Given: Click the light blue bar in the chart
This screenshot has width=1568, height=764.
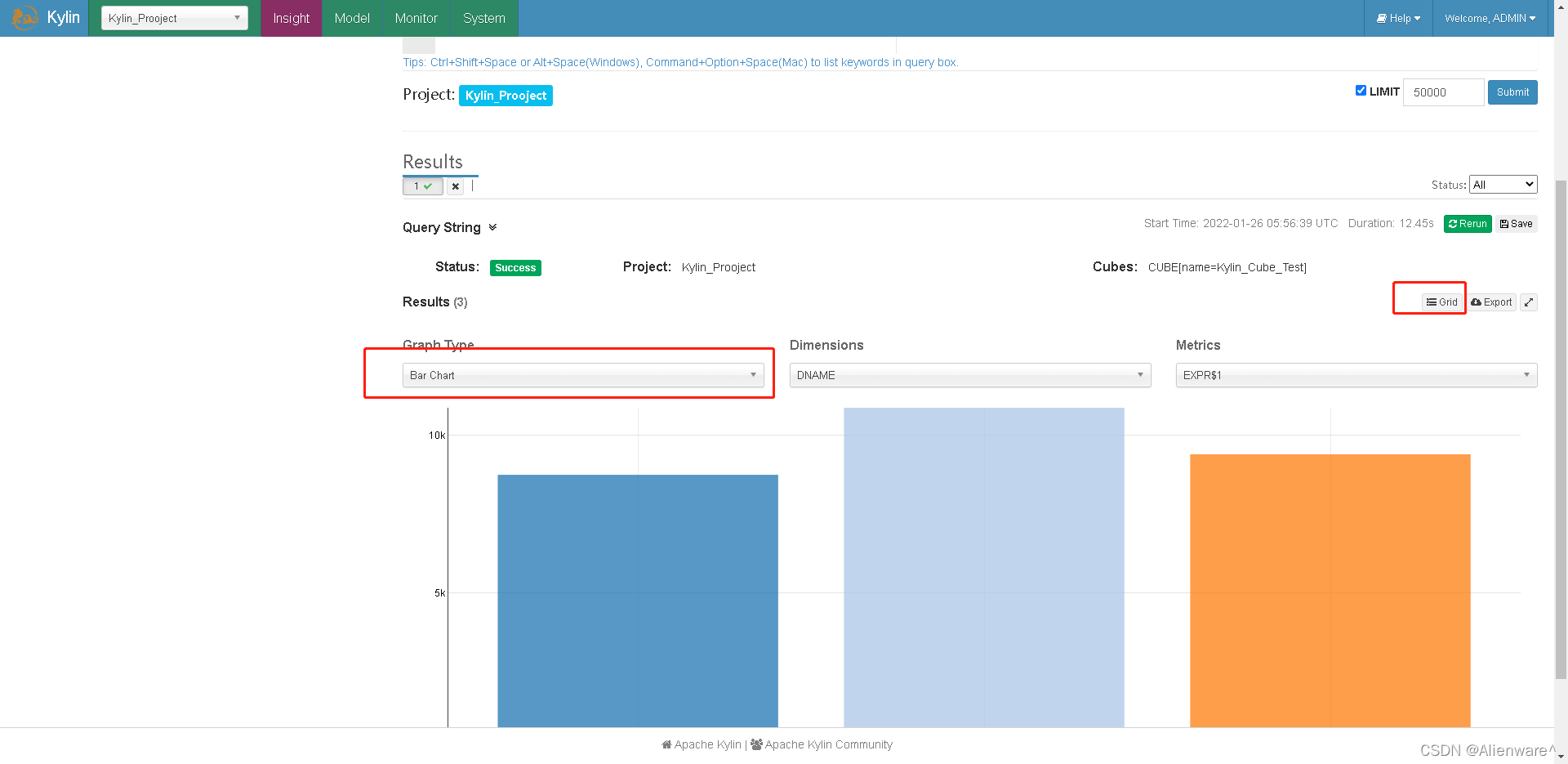Looking at the screenshot, I should coord(984,567).
